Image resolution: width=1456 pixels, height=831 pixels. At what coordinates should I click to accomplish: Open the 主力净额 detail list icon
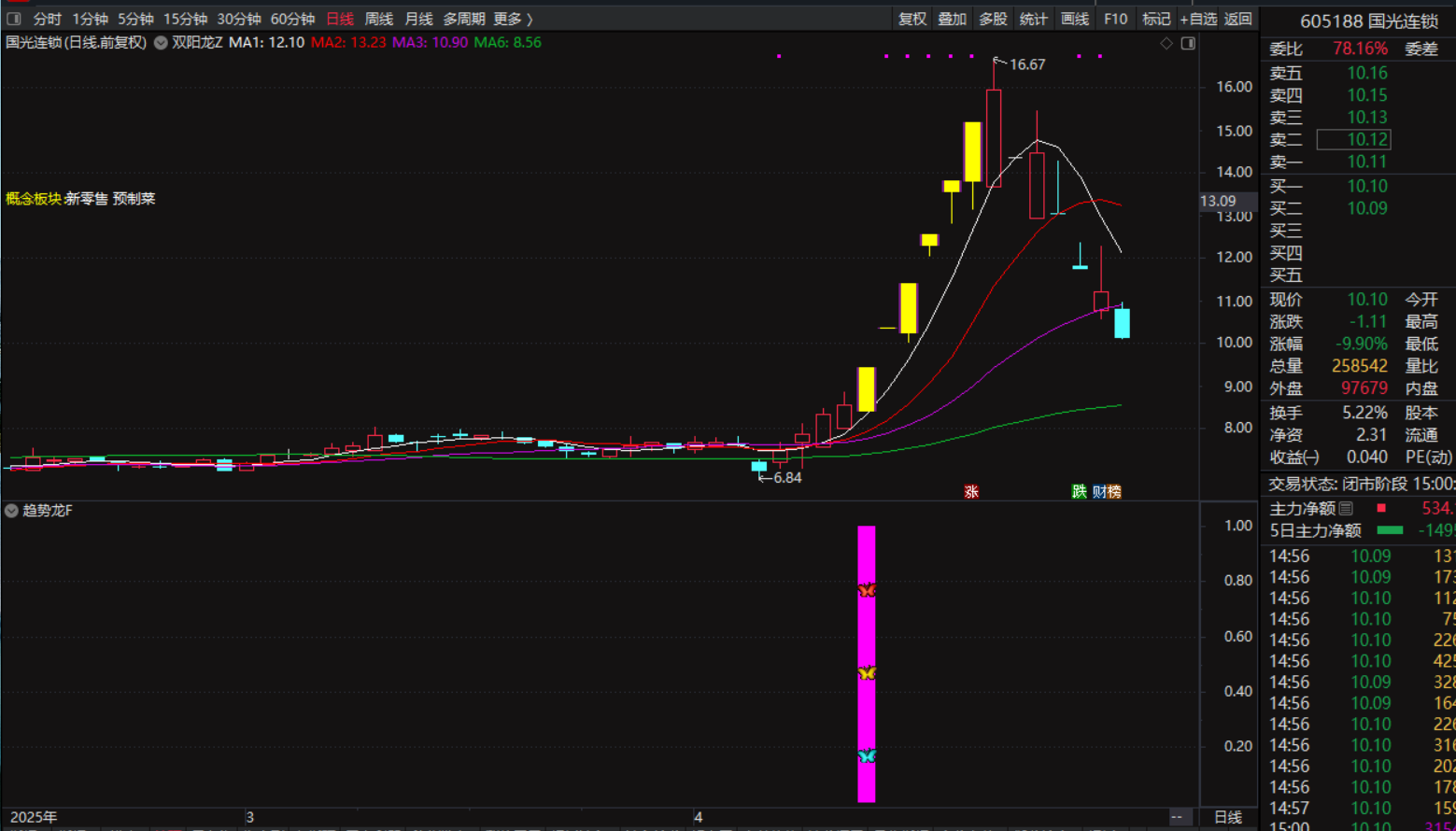click(1346, 508)
